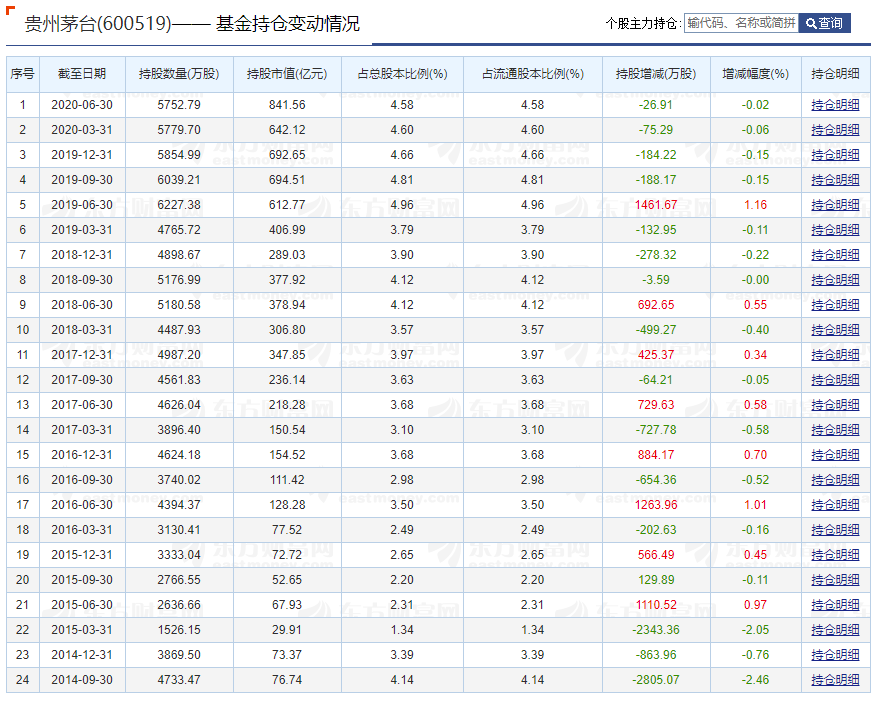Screen dimensions: 876x702
Task: Click the change percentage -2.46
Action: click(755, 680)
